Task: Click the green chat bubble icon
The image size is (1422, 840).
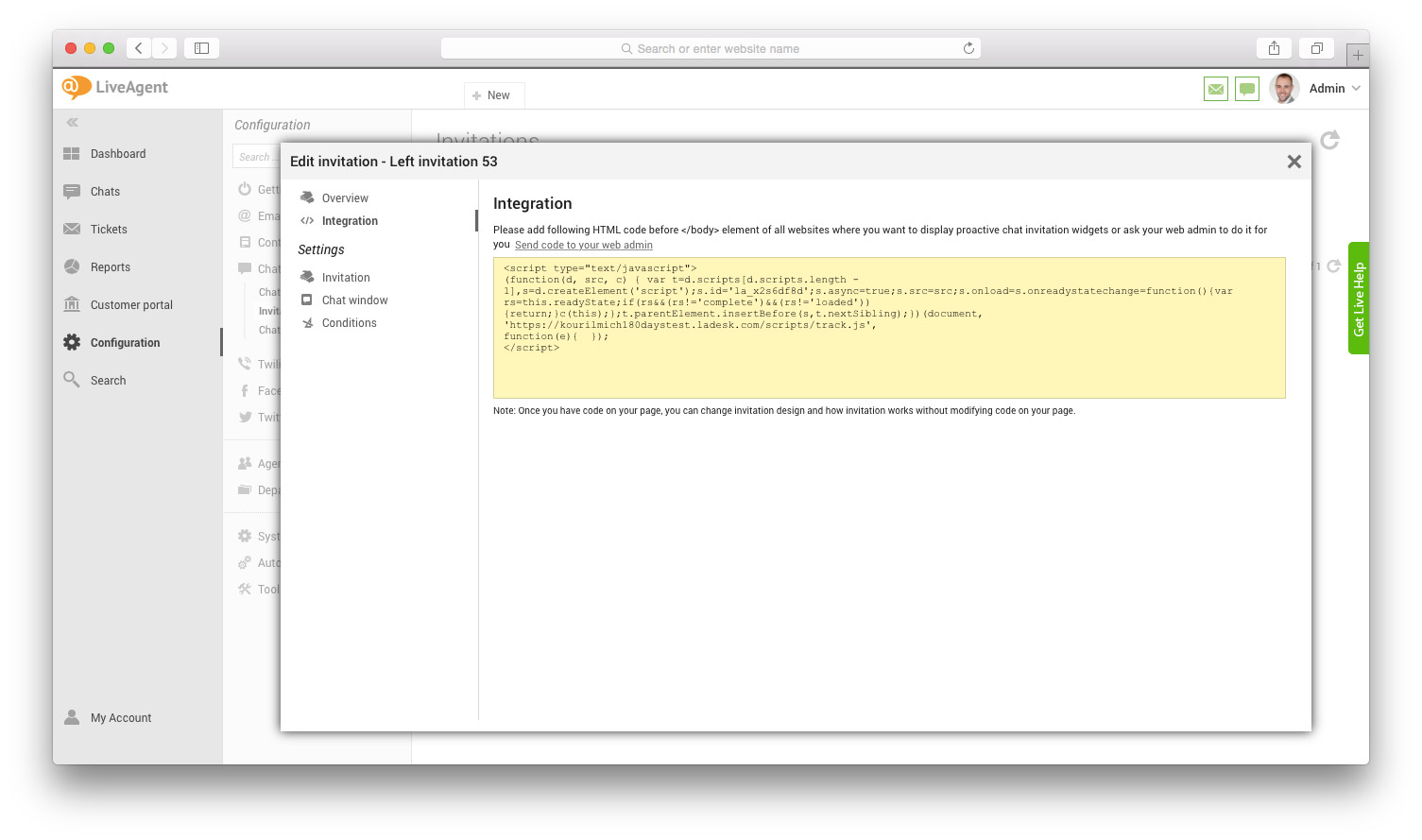Action: pos(1247,89)
